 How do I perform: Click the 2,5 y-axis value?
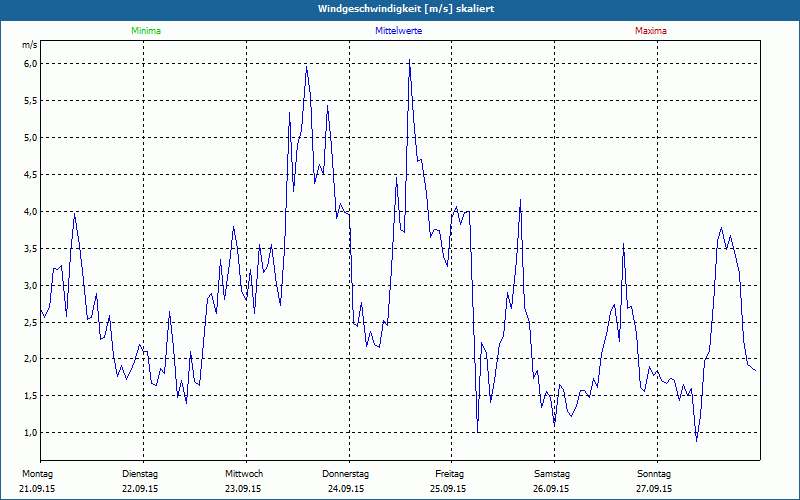point(31,322)
